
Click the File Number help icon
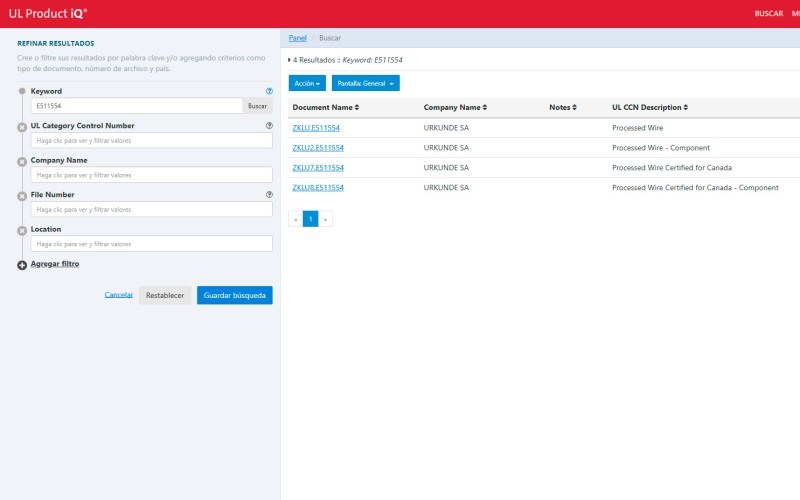click(269, 194)
